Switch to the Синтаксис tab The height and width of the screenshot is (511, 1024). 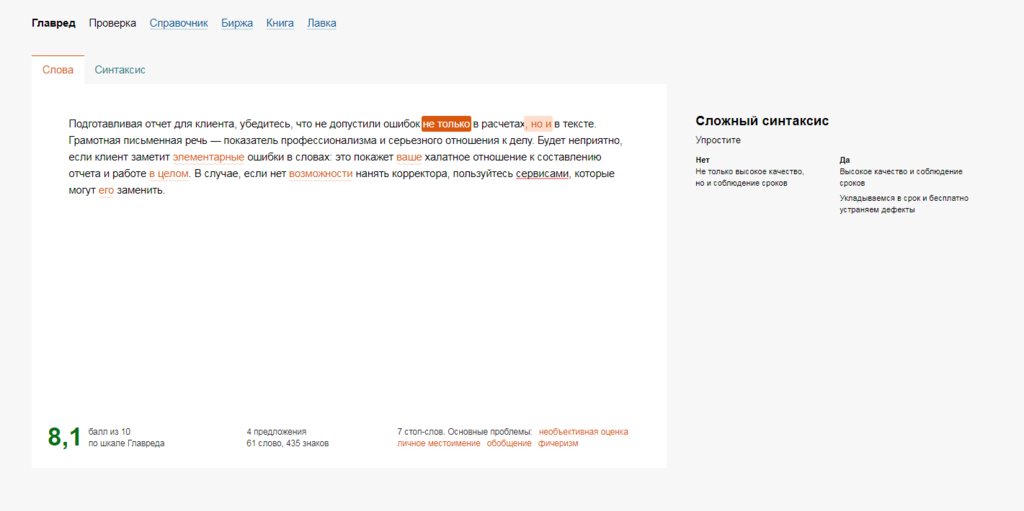120,70
